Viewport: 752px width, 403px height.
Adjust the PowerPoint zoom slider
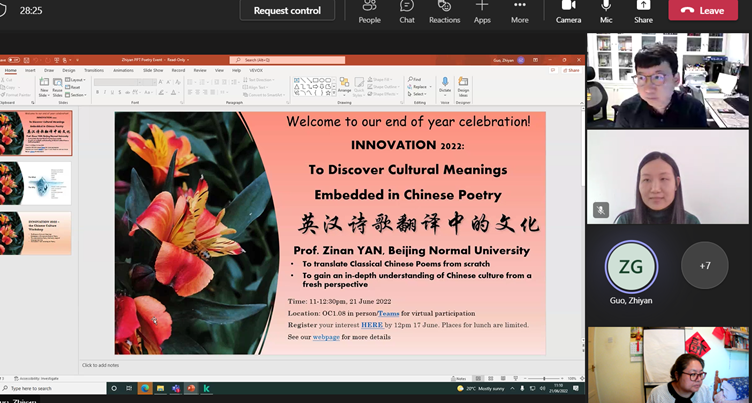coord(543,378)
